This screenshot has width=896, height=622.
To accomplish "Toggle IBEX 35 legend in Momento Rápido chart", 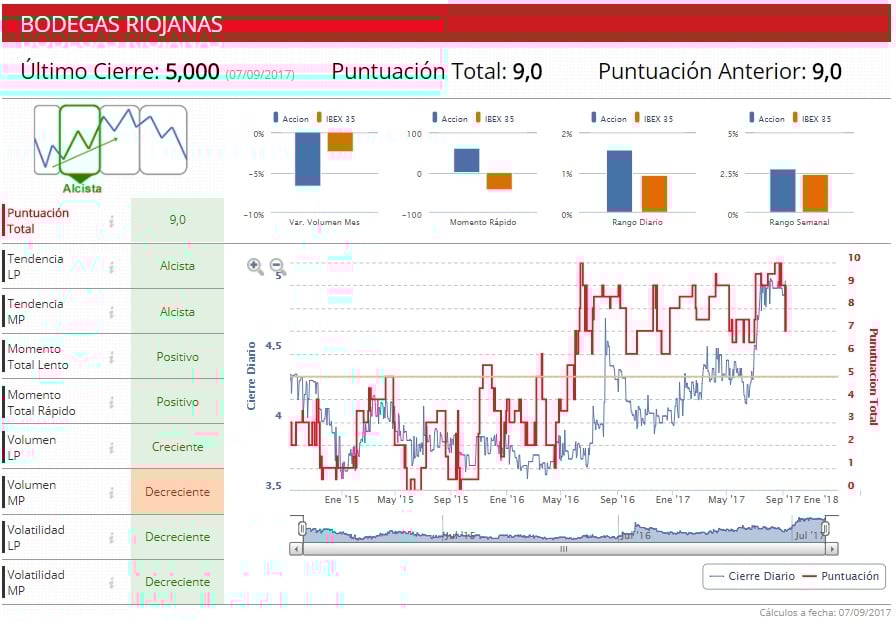I will pos(494,118).
